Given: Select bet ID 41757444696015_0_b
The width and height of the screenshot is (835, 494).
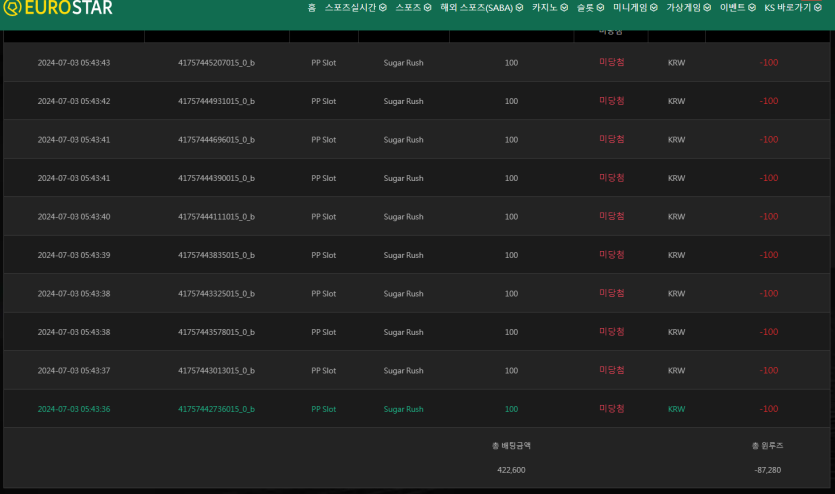Looking at the screenshot, I should coord(216,139).
